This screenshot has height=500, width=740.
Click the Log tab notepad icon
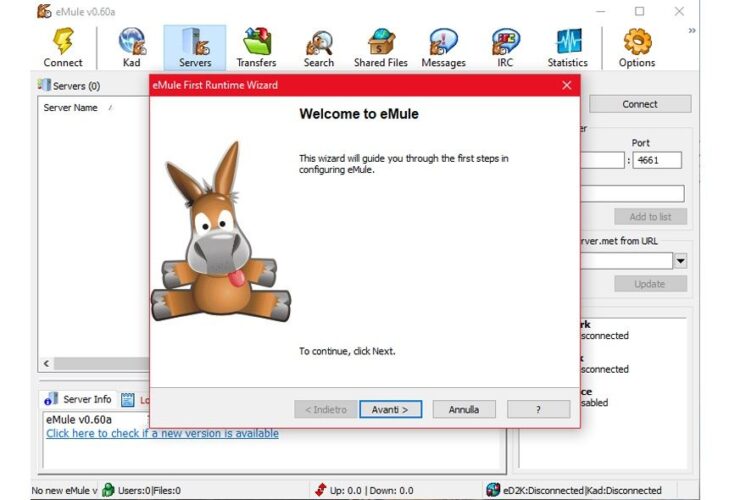pos(127,400)
